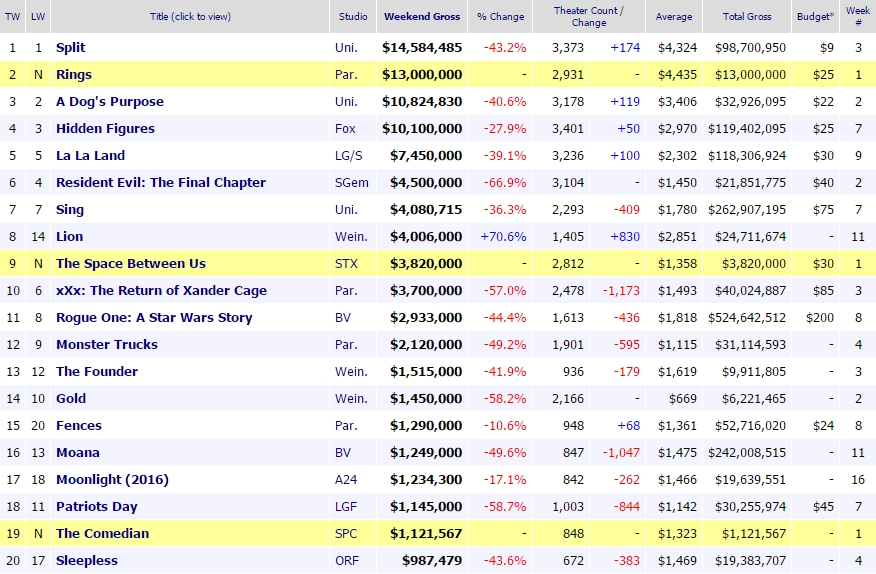Sort by Title column header

pyautogui.click(x=190, y=16)
